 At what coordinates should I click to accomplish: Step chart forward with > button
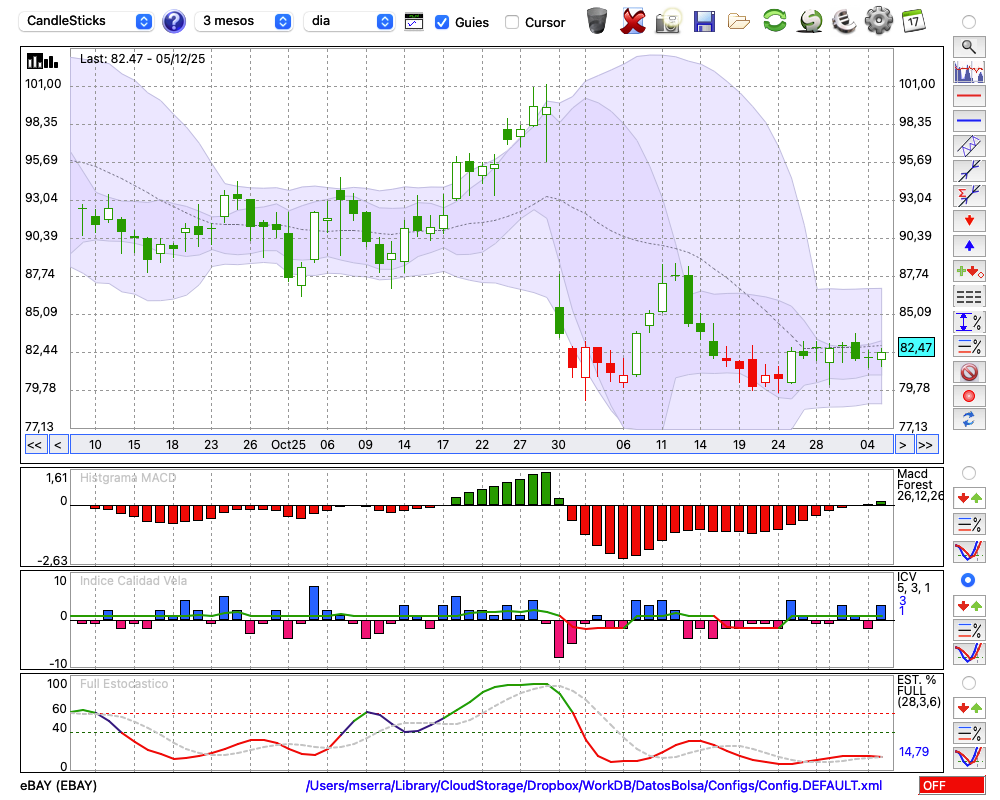(902, 445)
